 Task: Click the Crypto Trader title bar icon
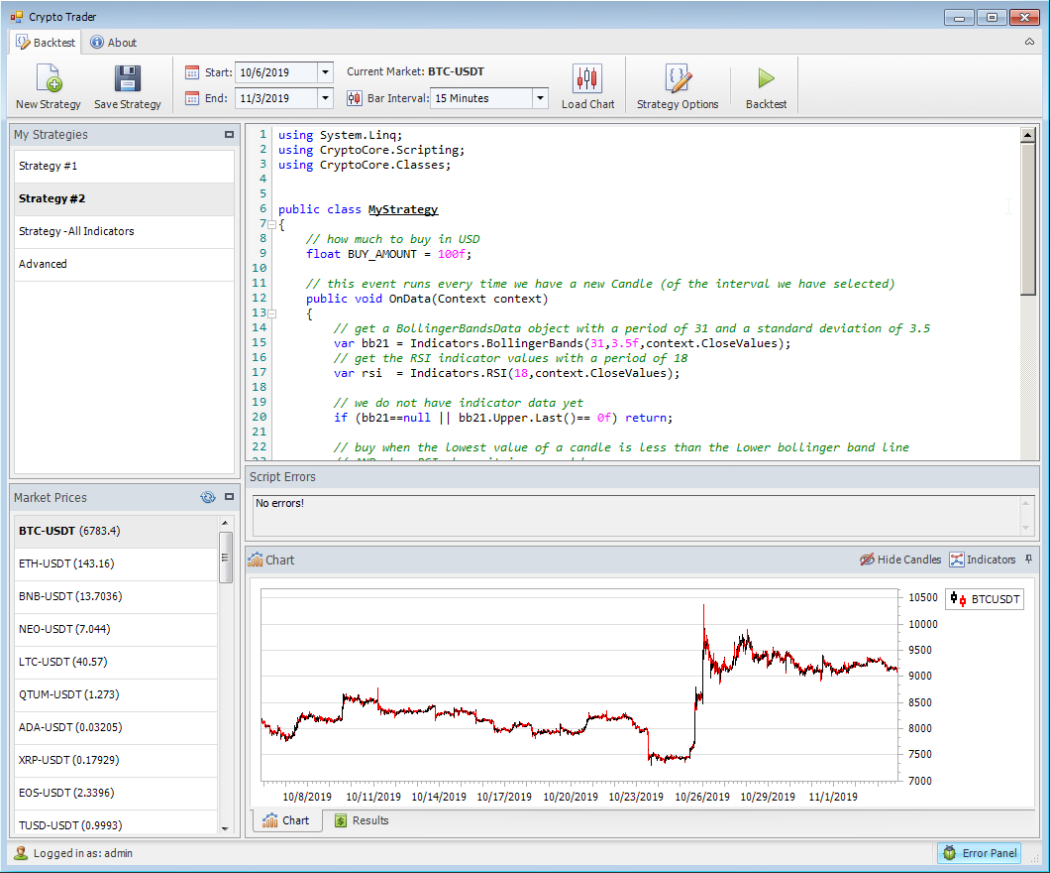[17, 17]
